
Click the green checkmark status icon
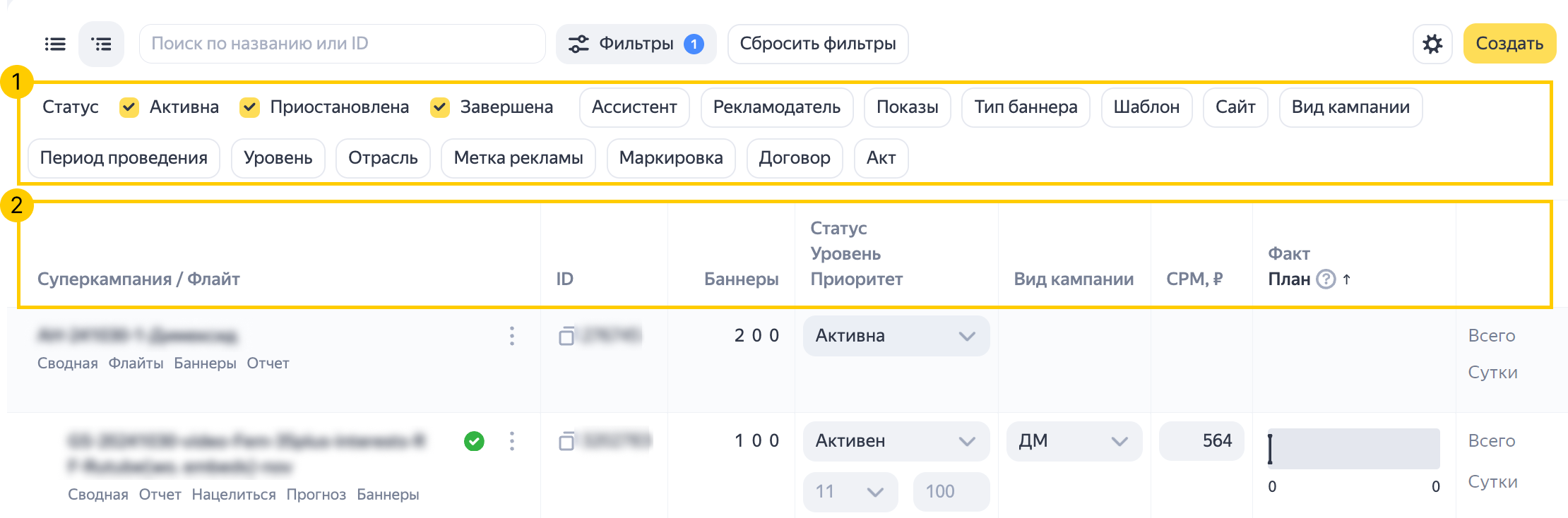pyautogui.click(x=474, y=441)
